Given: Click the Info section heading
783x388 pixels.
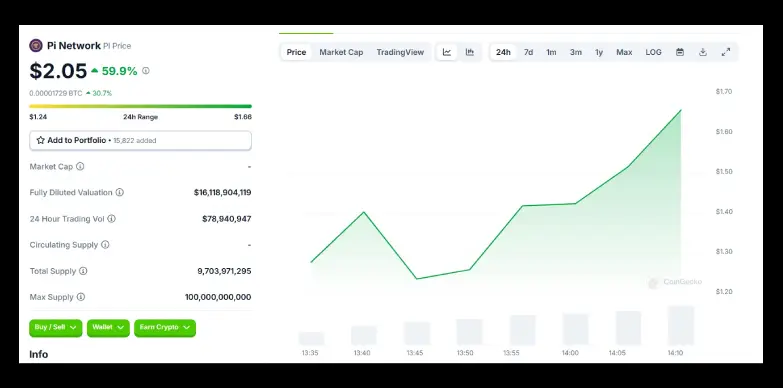Looking at the screenshot, I should (x=38, y=355).
